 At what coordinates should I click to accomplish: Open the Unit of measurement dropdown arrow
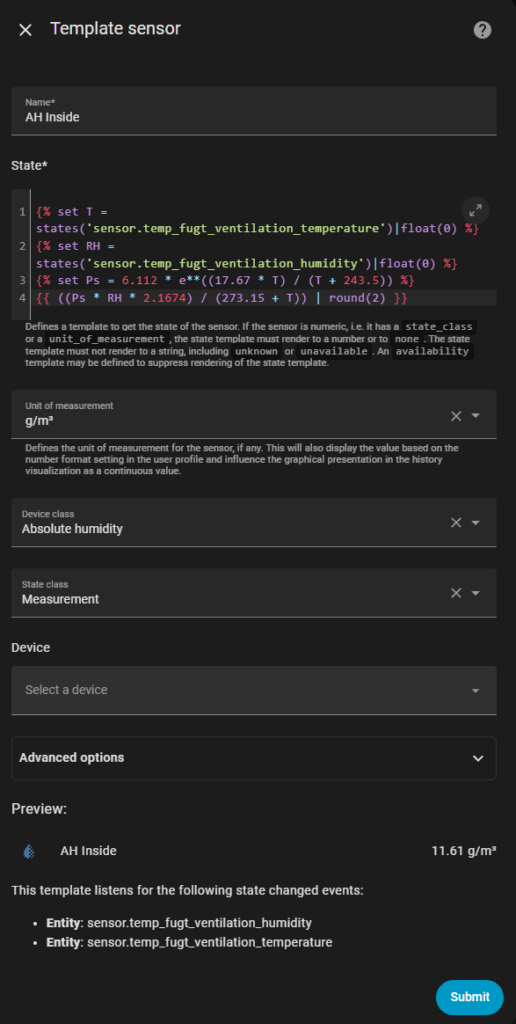[x=476, y=416]
